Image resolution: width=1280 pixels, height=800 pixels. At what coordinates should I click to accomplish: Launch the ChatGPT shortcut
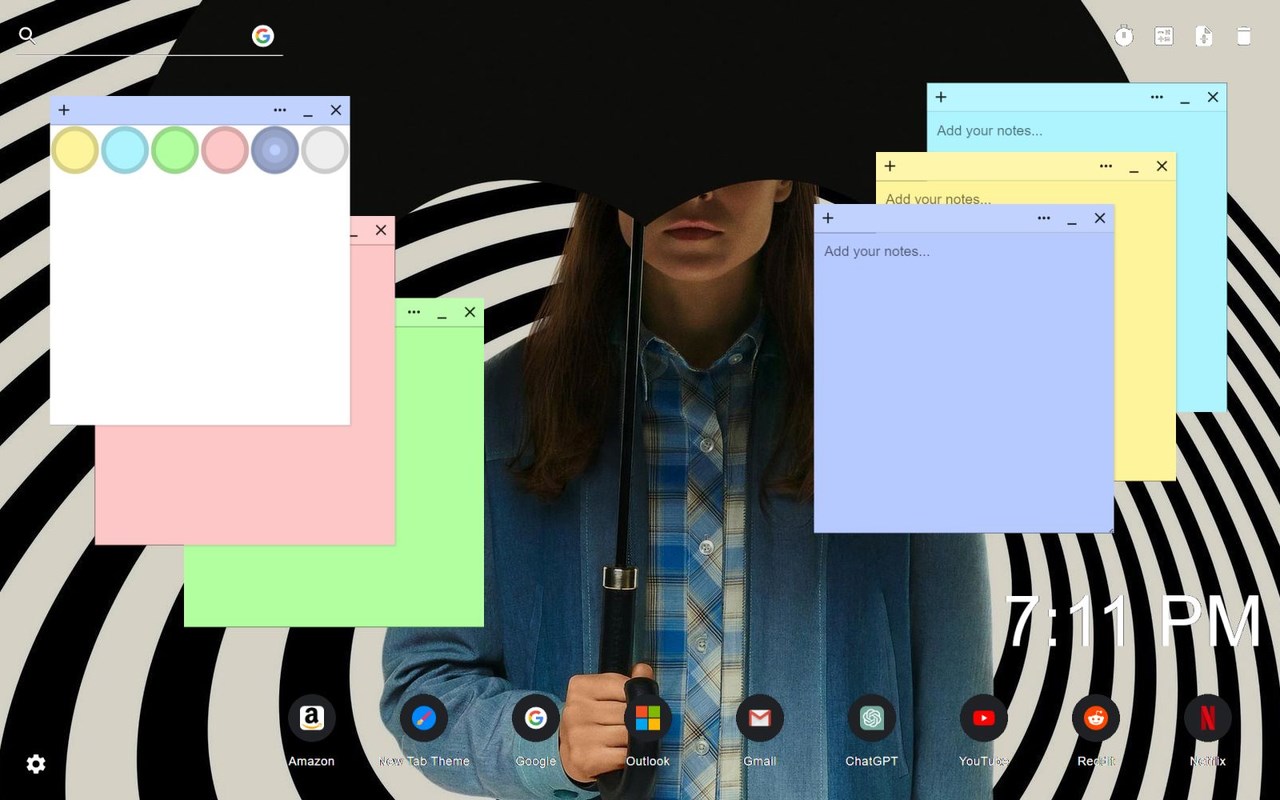pyautogui.click(x=872, y=718)
